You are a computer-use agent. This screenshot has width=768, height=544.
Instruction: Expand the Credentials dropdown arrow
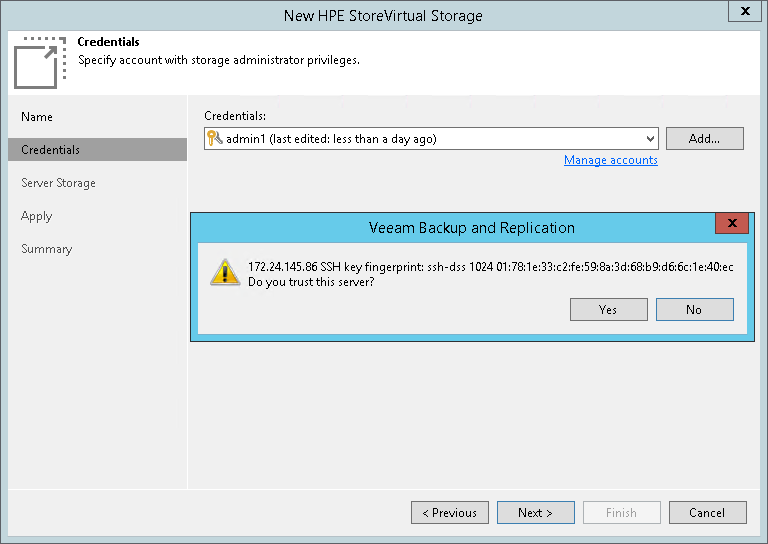click(650, 139)
